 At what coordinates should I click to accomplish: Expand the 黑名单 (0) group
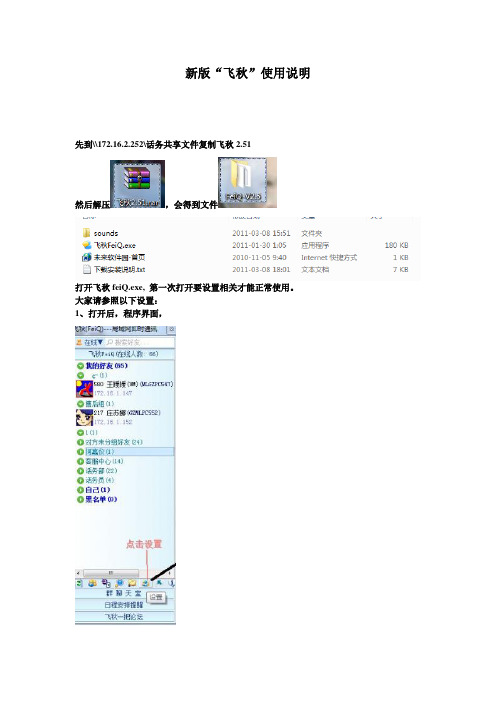coord(81,499)
